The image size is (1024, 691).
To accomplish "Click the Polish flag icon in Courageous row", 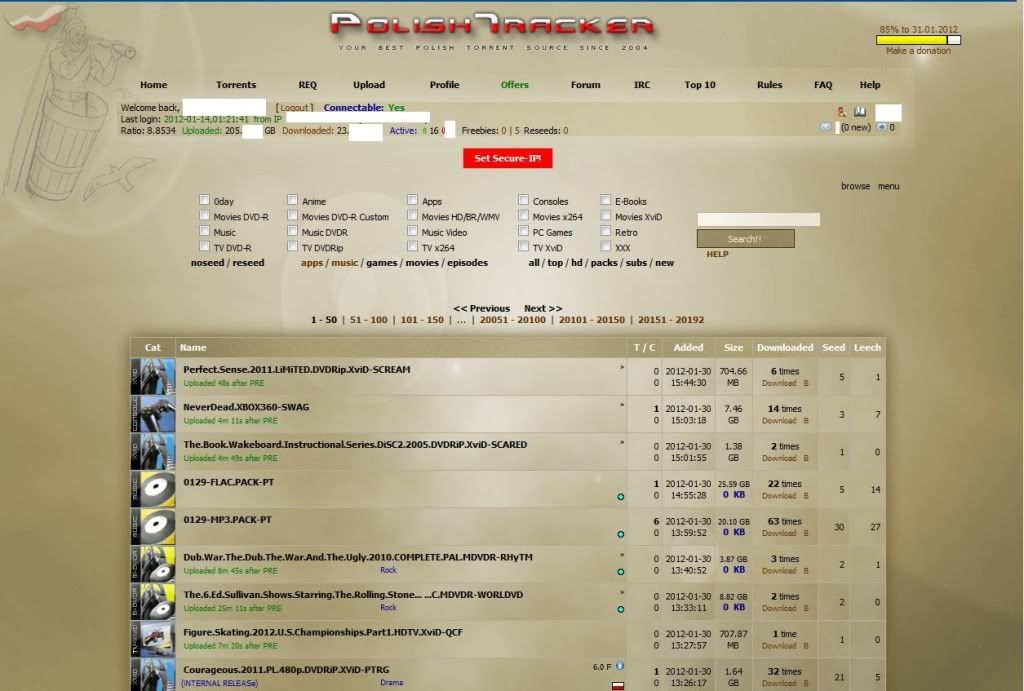I will (618, 686).
